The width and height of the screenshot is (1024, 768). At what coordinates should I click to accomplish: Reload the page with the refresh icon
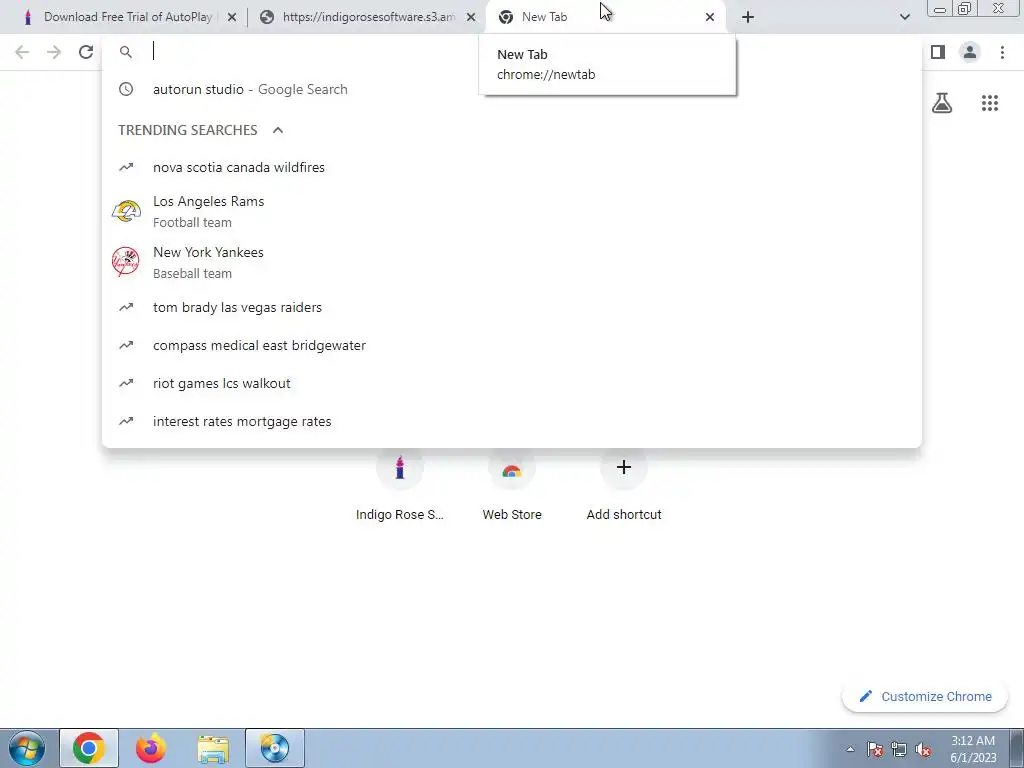pyautogui.click(x=86, y=52)
